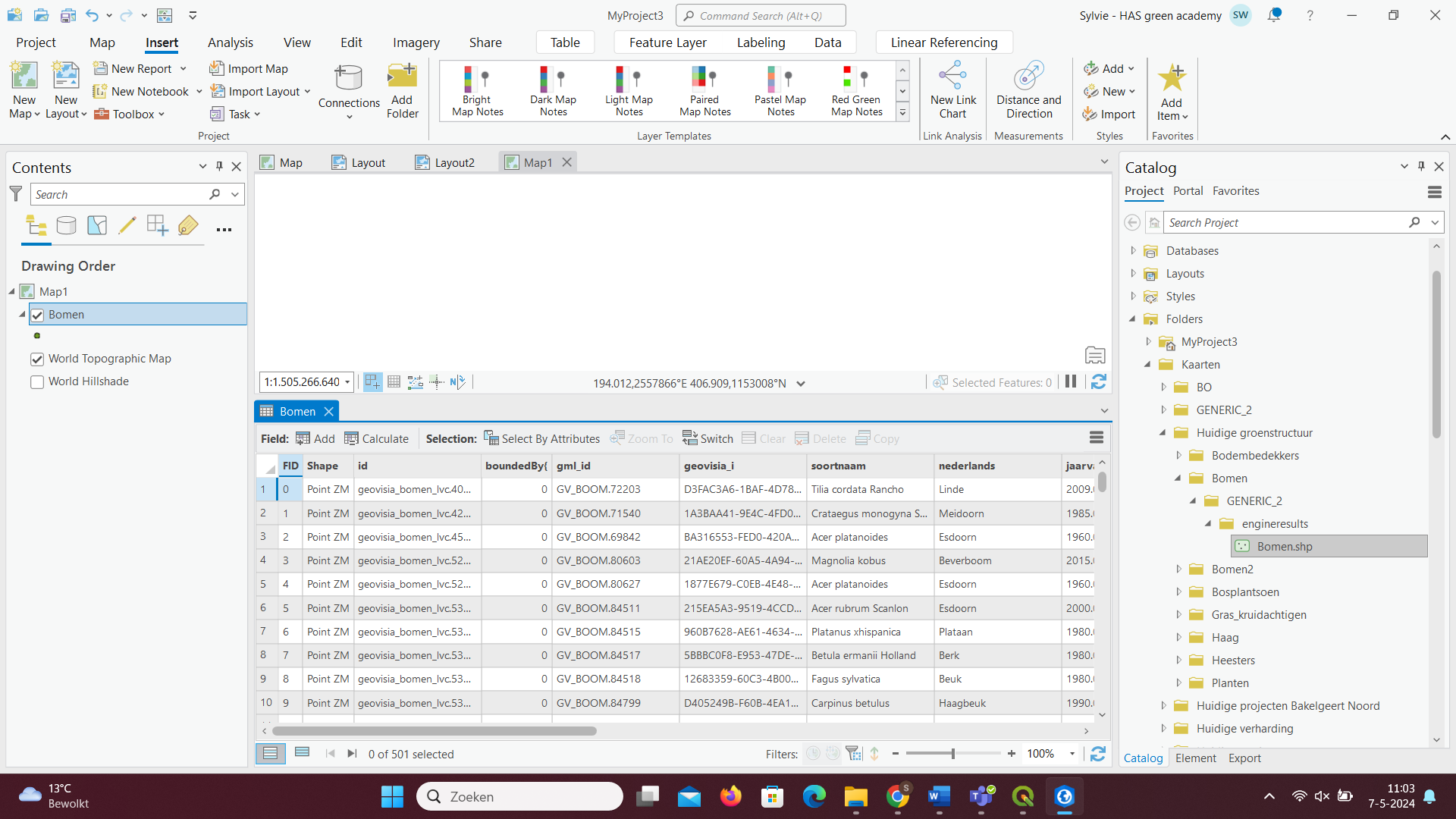Click Select By Attributes in table
The height and width of the screenshot is (819, 1456).
pyautogui.click(x=541, y=438)
